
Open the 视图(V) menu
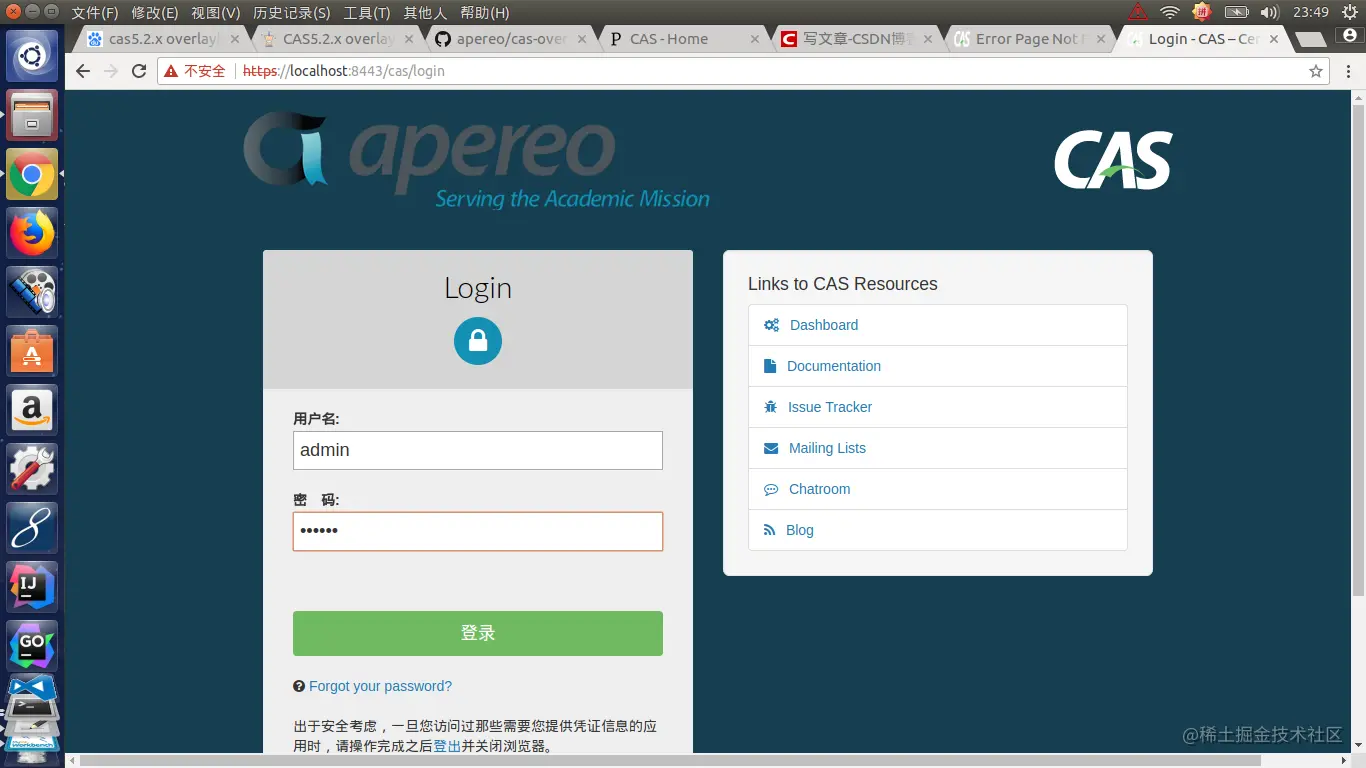(x=216, y=13)
